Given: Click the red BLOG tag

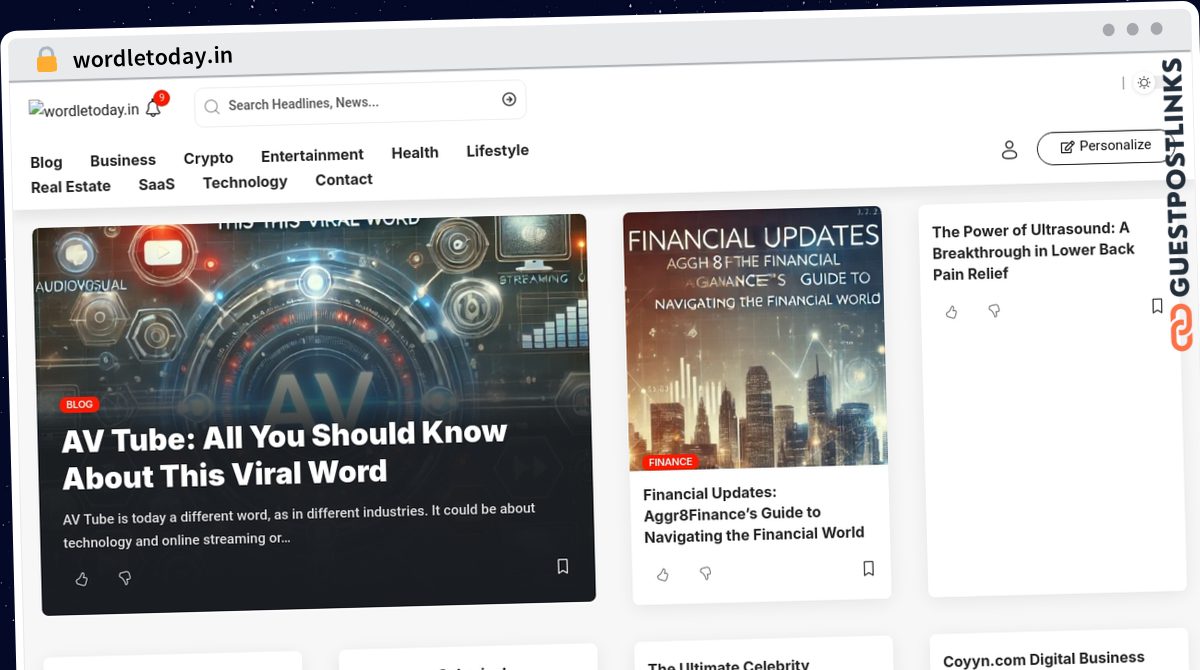Looking at the screenshot, I should click(x=79, y=404).
